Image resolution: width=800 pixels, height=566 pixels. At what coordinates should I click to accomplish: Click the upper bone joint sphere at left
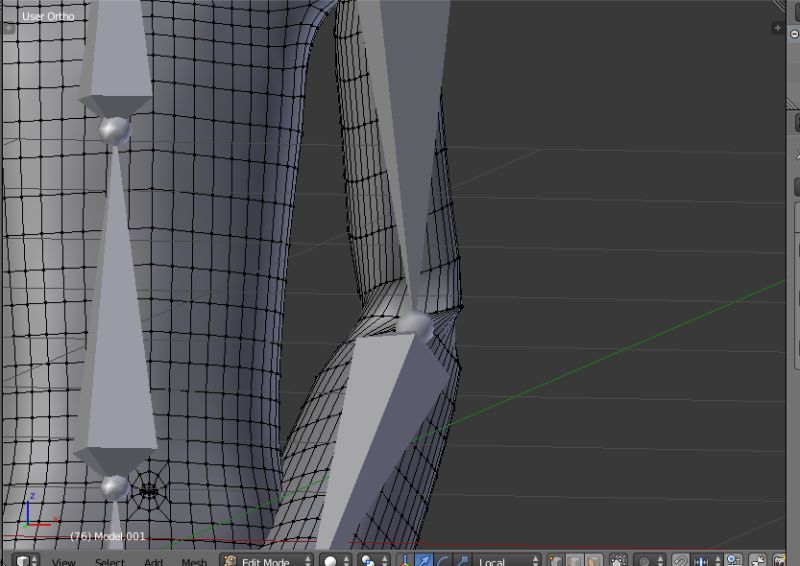pos(115,131)
